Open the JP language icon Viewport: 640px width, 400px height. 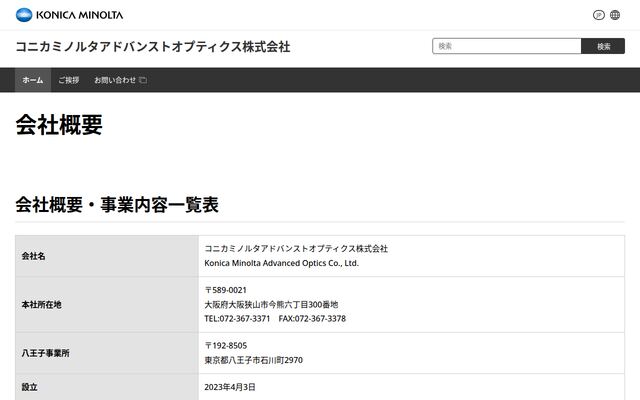click(598, 15)
